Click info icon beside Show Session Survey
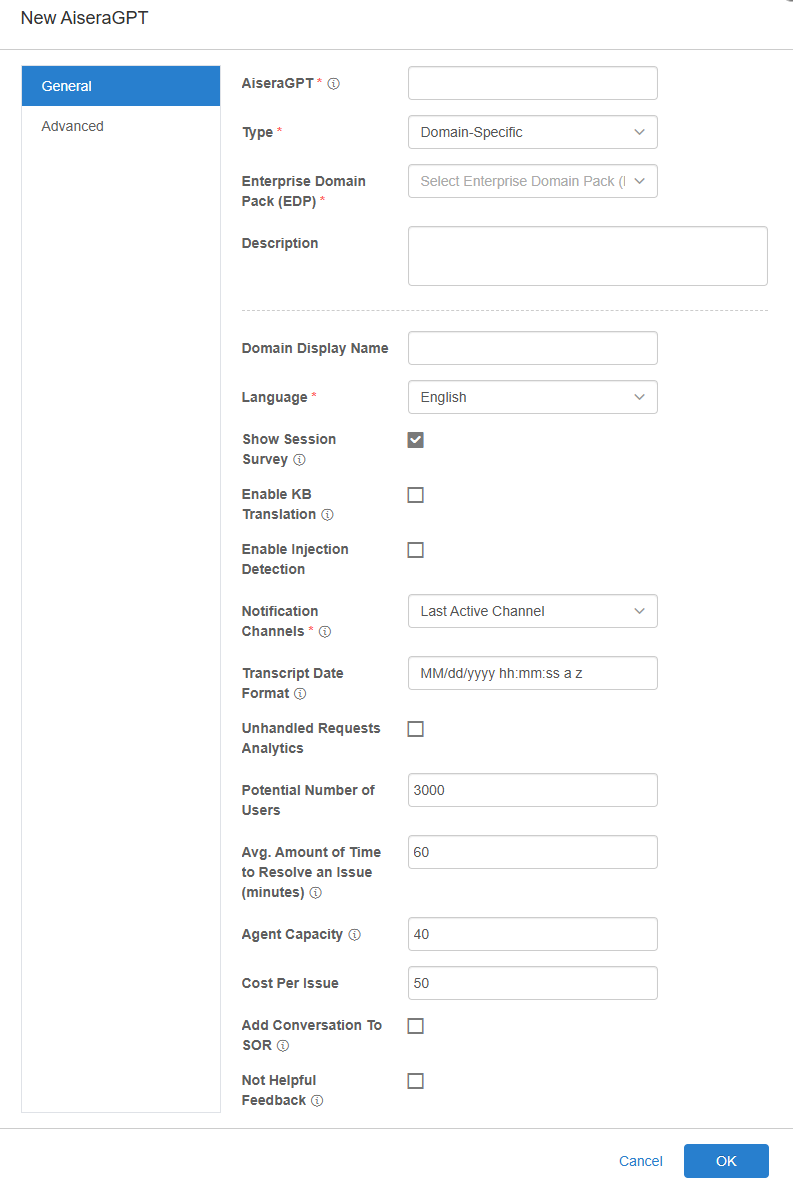Viewport: 793px width, 1182px height. 299,460
